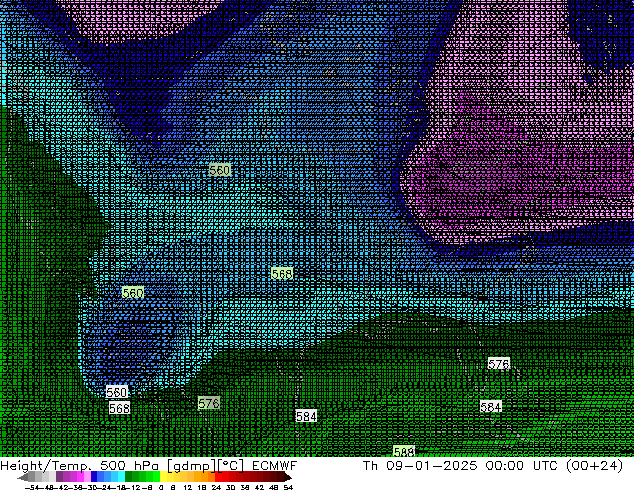The image size is (634, 490).
Task: Click the white-background "568" contour label
Action: 119,408
